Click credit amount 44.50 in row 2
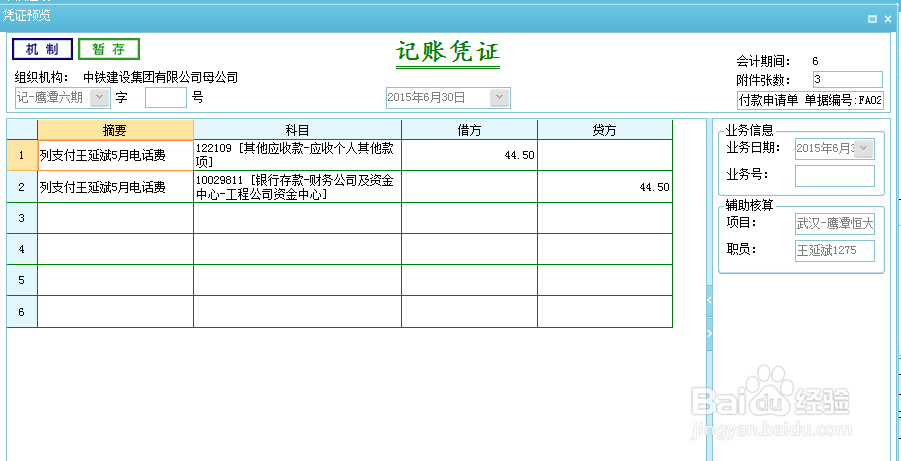Viewport: 901px width, 461px height. point(604,186)
